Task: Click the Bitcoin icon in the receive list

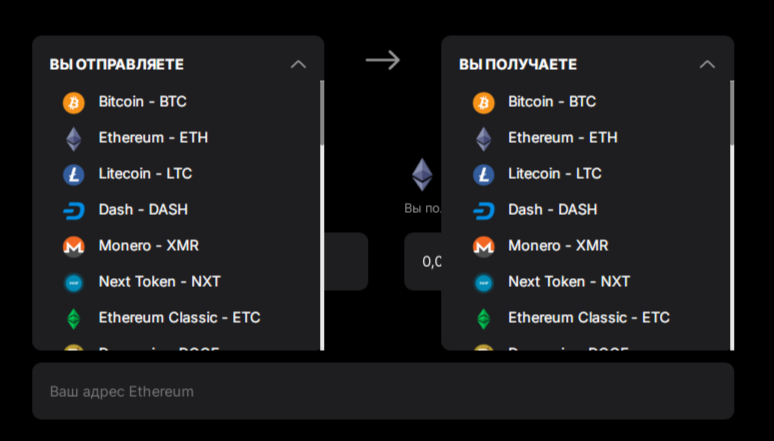Action: pyautogui.click(x=483, y=102)
